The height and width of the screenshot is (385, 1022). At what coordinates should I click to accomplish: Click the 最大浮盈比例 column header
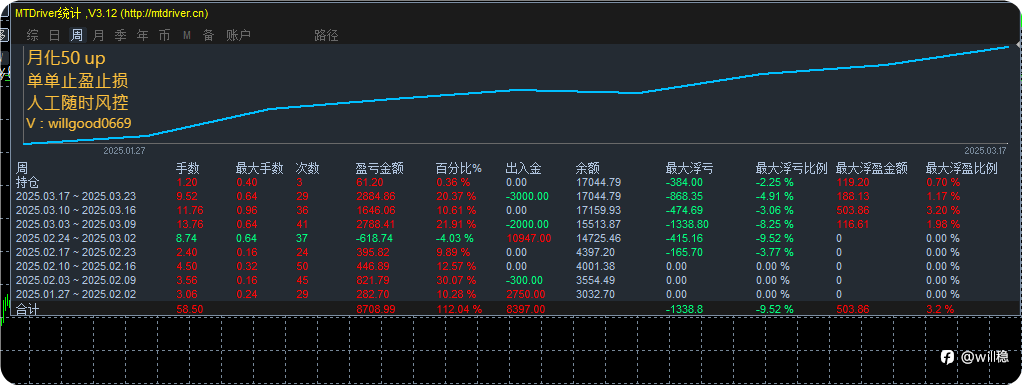point(961,169)
